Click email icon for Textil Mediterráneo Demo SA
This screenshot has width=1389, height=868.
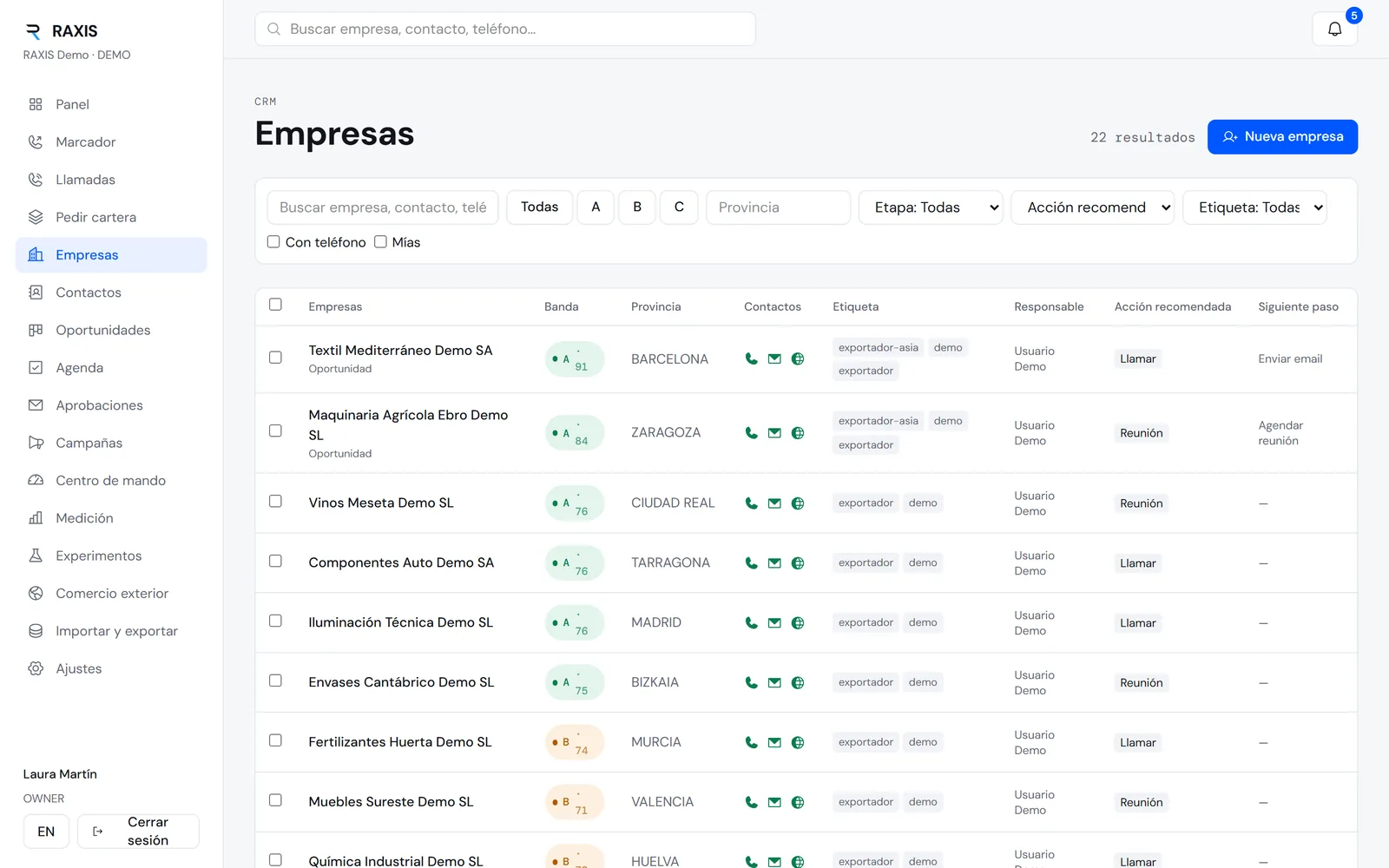(x=774, y=358)
